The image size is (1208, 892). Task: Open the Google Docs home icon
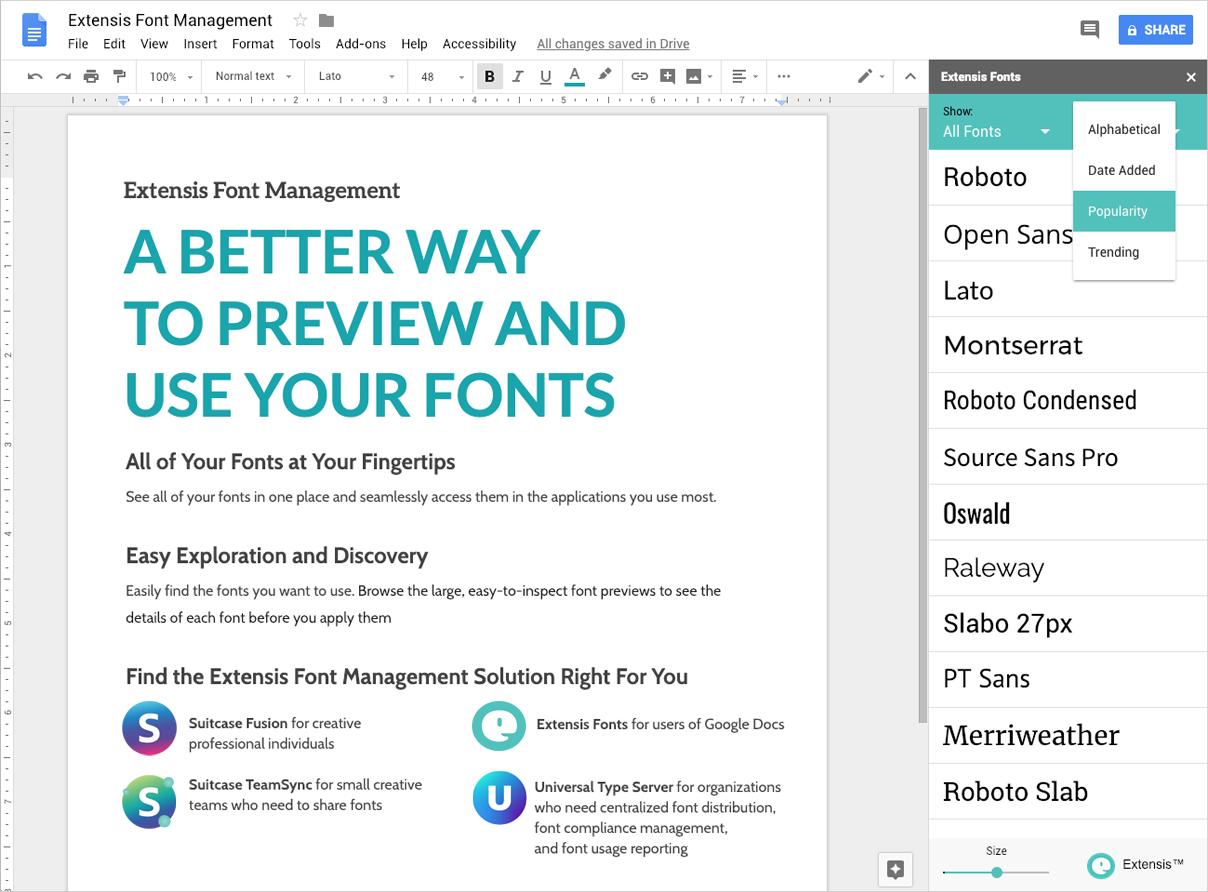[35, 30]
